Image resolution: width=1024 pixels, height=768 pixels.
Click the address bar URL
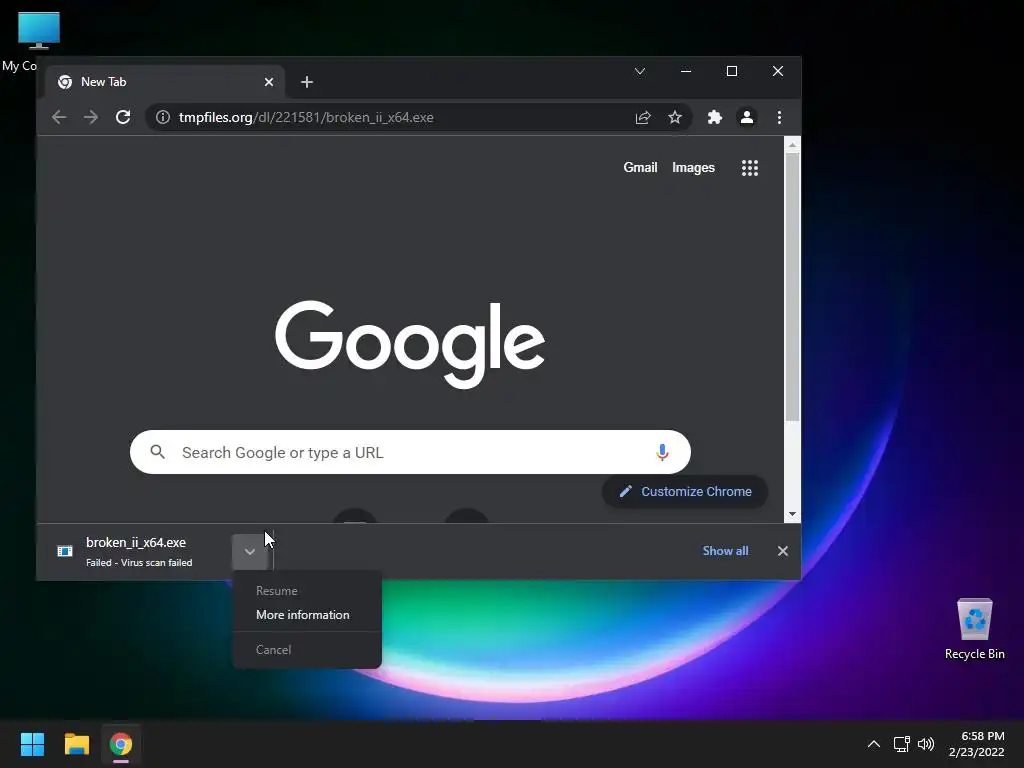point(306,118)
